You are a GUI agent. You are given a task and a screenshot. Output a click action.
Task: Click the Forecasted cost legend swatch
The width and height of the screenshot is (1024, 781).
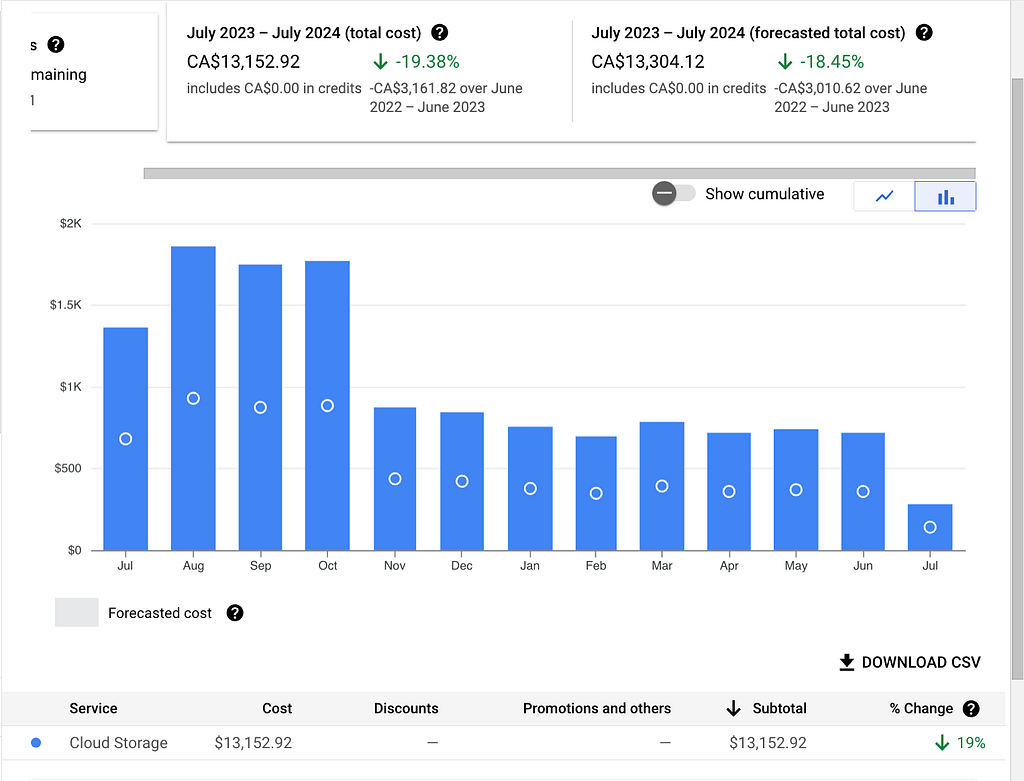click(x=76, y=613)
